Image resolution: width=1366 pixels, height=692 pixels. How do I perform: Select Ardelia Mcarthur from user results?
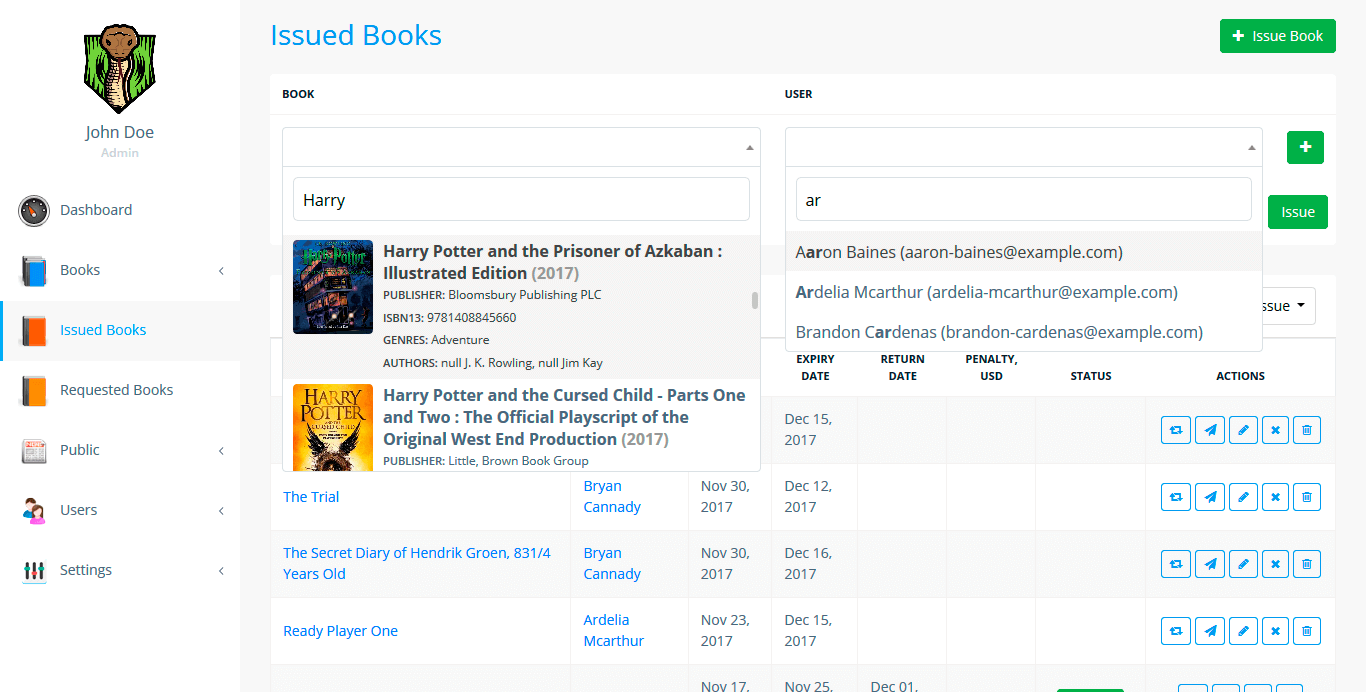(x=986, y=292)
